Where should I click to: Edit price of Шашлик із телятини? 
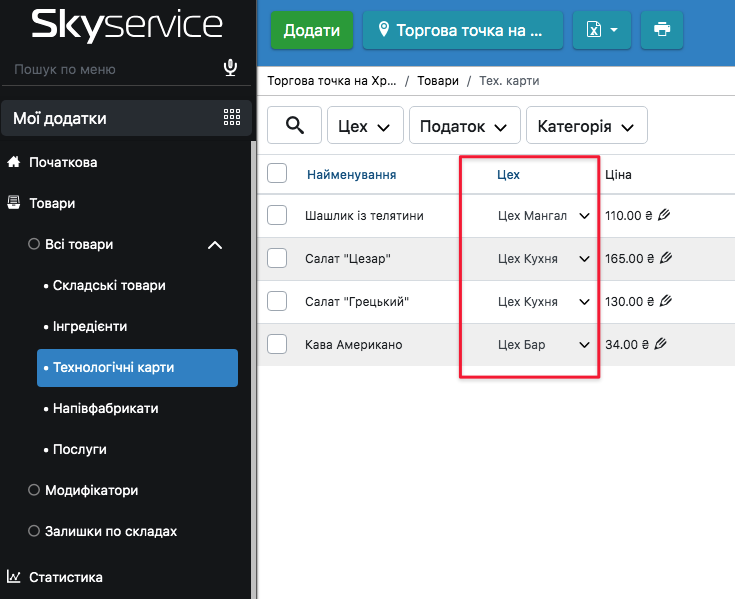(x=665, y=215)
